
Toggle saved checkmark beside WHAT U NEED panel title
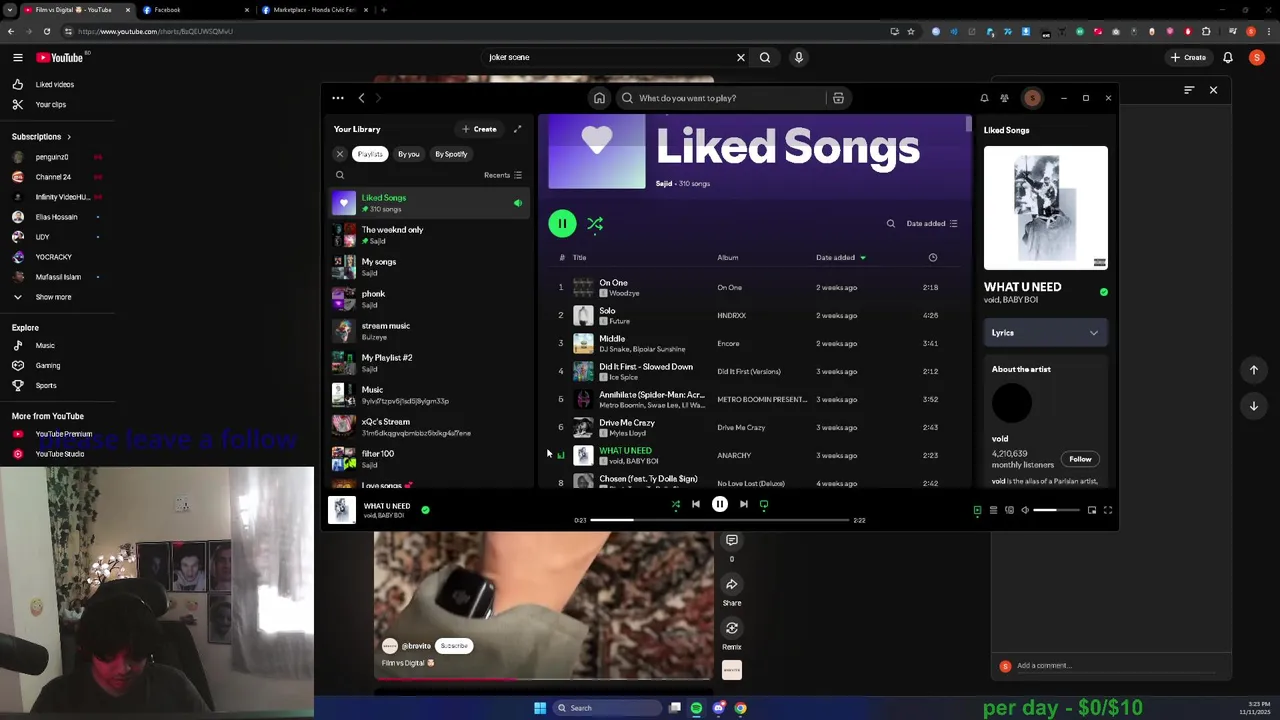[x=1104, y=292]
